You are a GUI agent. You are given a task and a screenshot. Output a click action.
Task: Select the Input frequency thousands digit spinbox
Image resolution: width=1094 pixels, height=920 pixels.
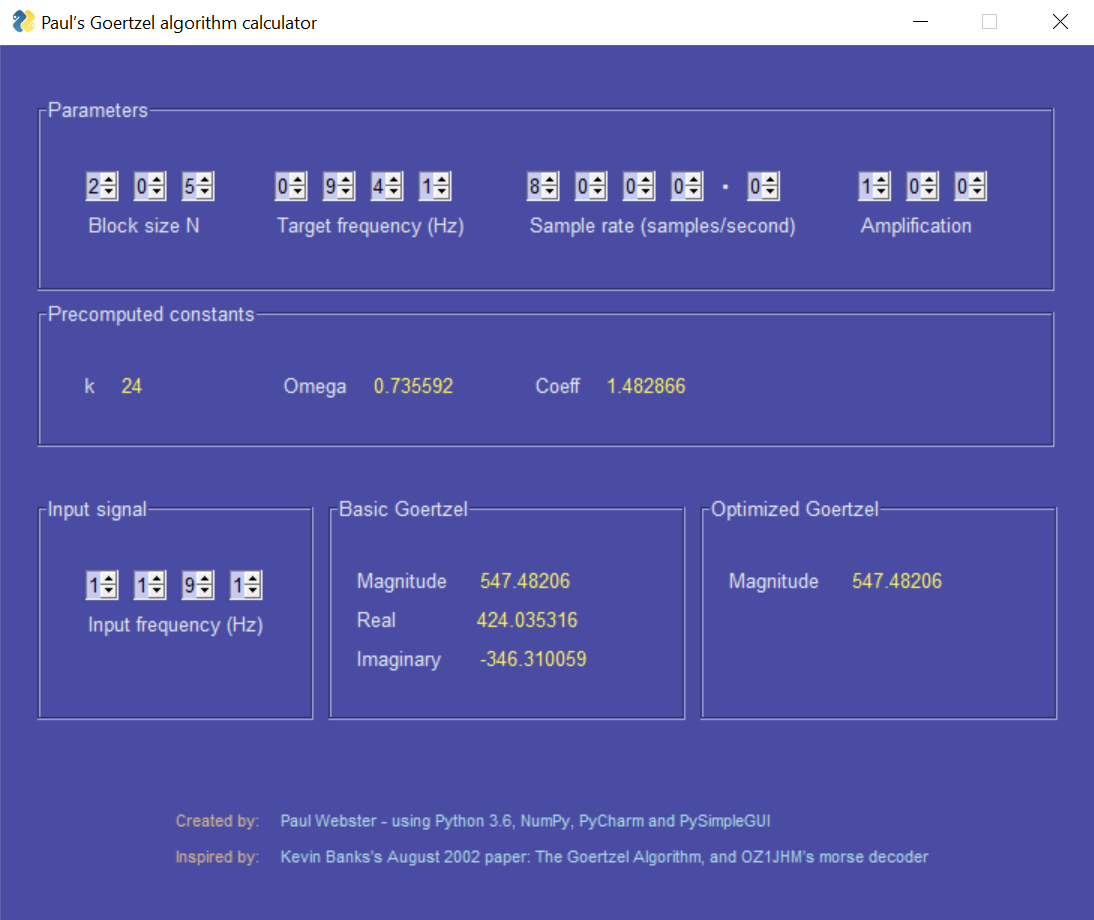coord(102,585)
